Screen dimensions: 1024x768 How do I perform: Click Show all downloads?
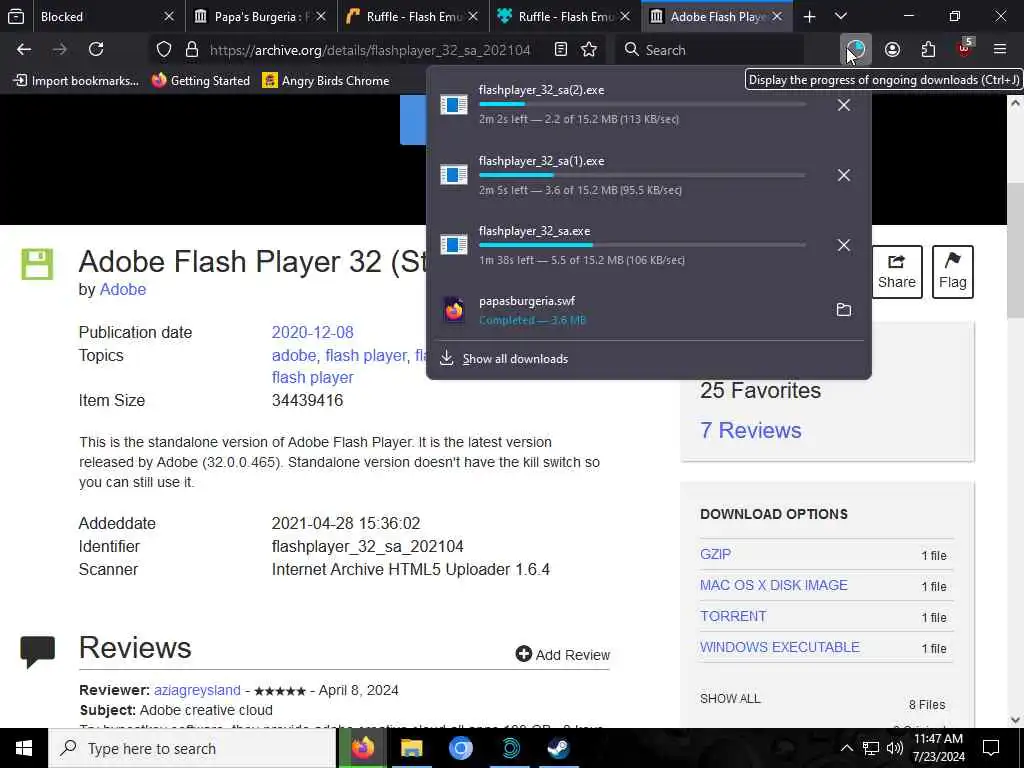point(515,359)
